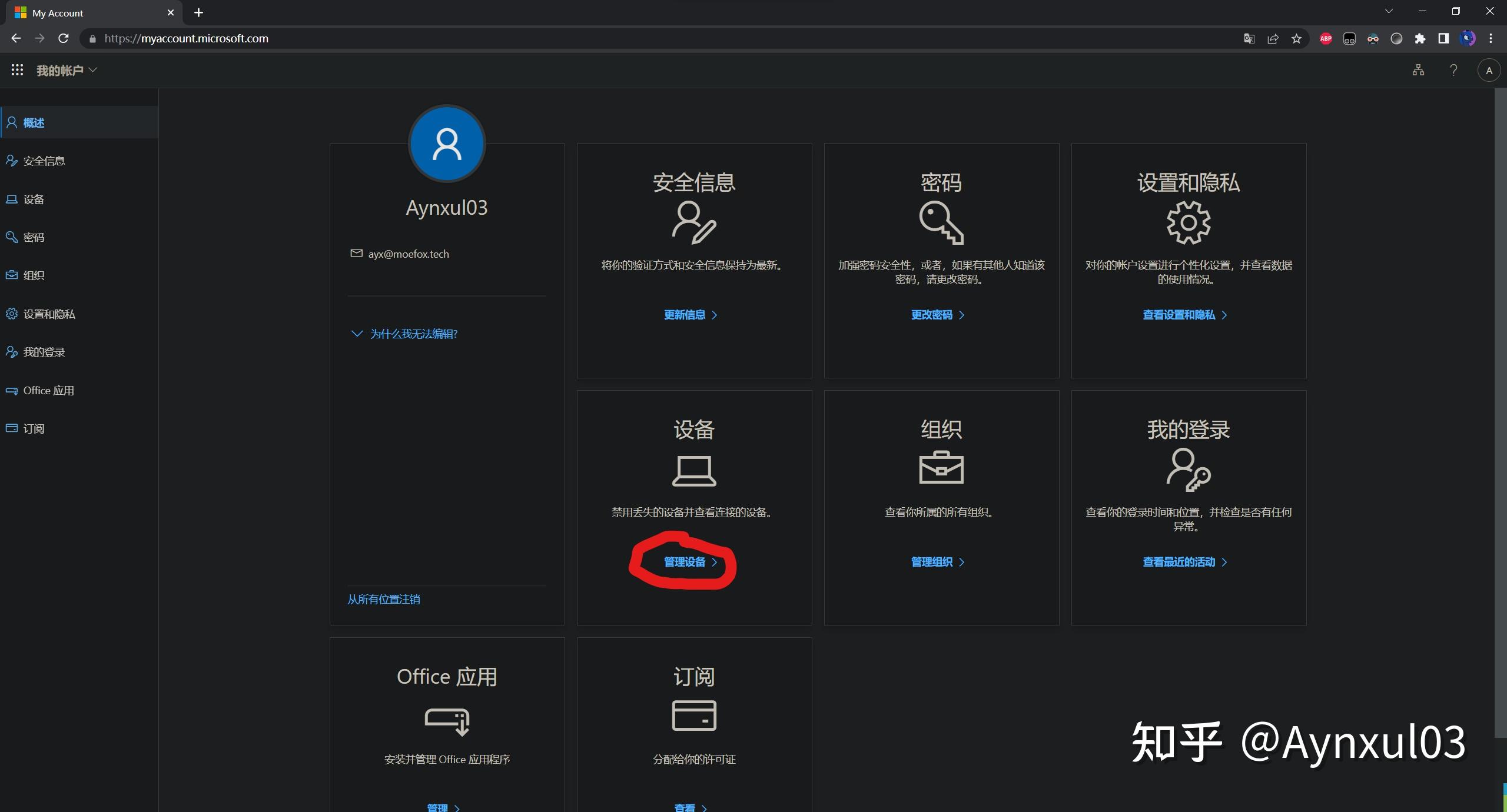Viewport: 1507px width, 812px height.
Task: Open the app launcher waffle icon
Action: pyautogui.click(x=17, y=70)
